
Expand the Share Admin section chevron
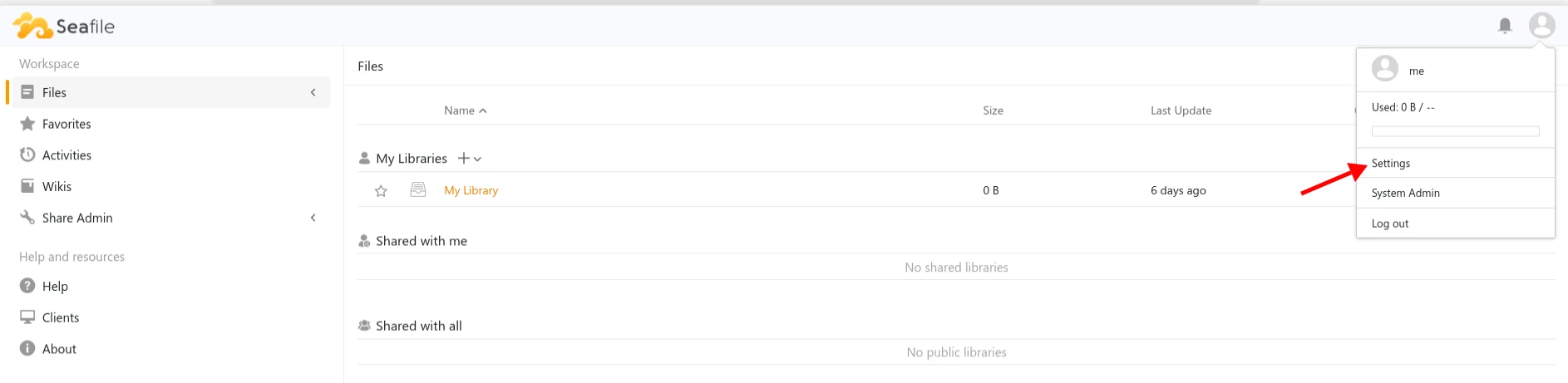click(x=313, y=219)
